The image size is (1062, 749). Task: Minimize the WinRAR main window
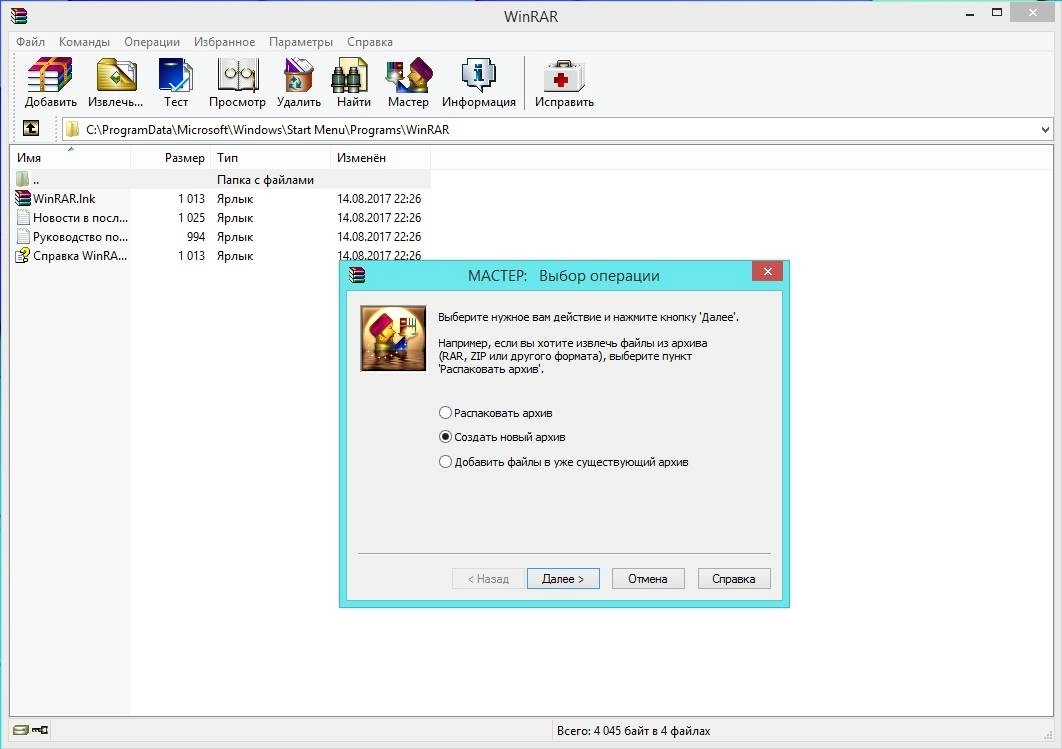click(970, 14)
